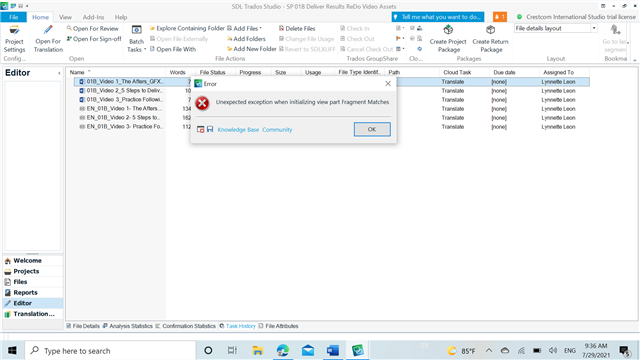Switch to the File Details tab
This screenshot has height=360, width=640.
(83, 326)
